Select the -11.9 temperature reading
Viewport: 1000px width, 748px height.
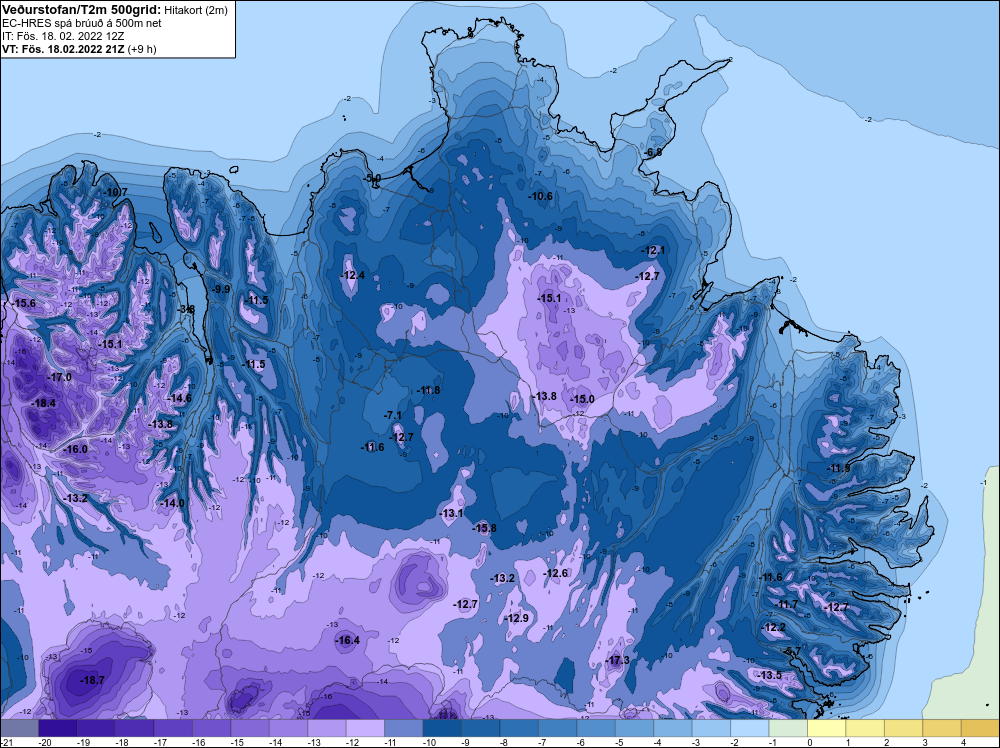(839, 468)
